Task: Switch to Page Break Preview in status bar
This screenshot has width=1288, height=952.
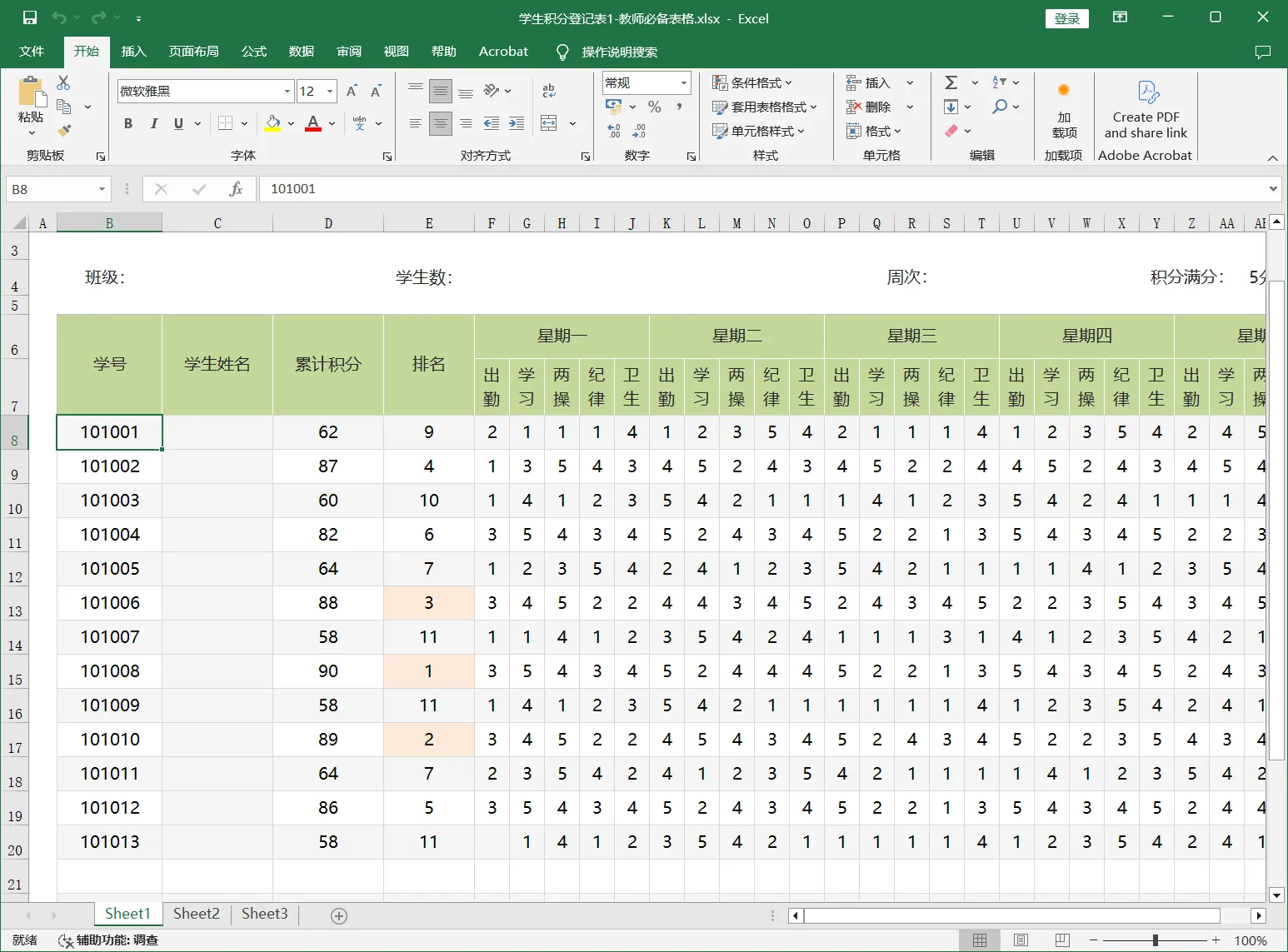Action: point(1062,940)
